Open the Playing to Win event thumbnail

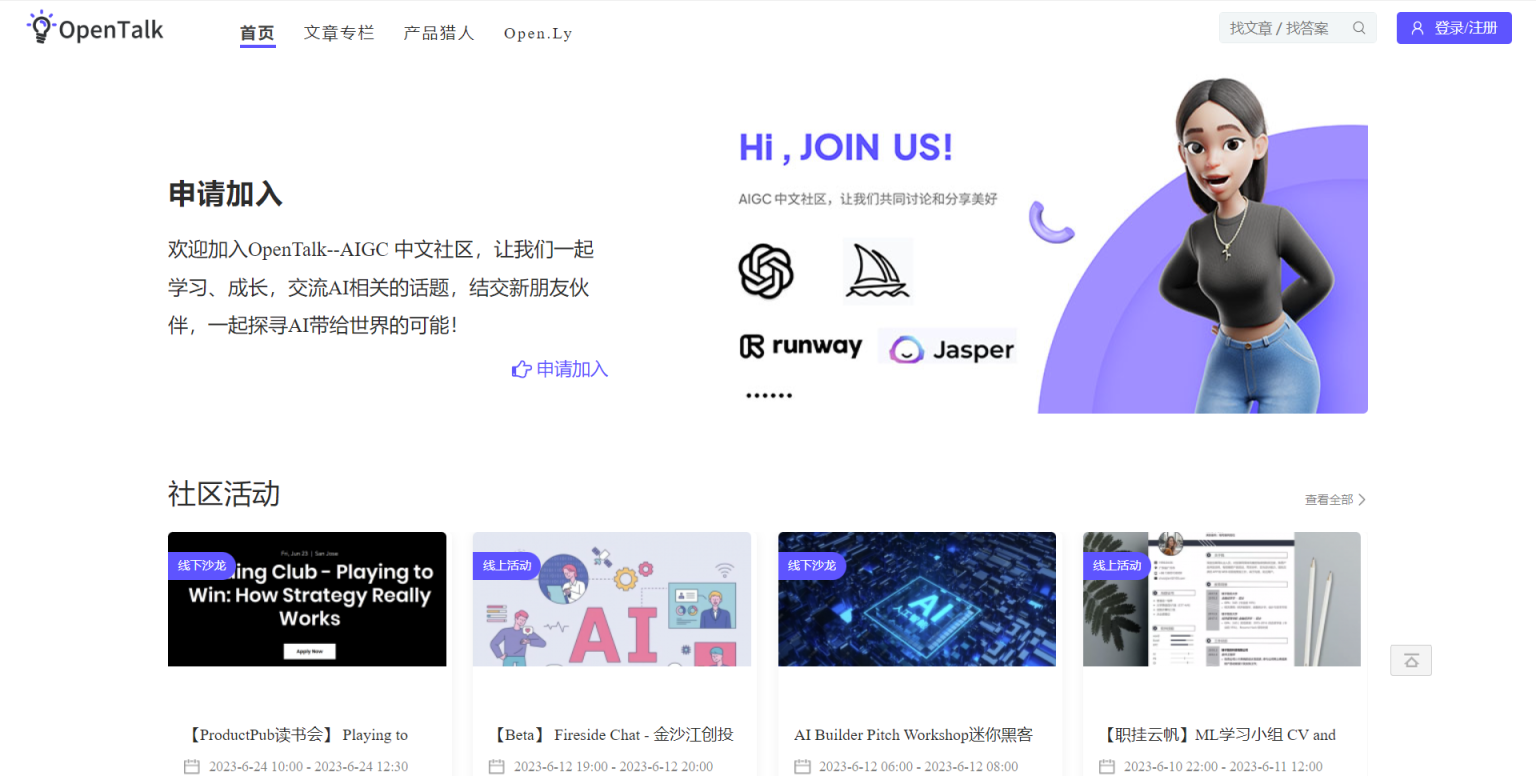[x=307, y=600]
